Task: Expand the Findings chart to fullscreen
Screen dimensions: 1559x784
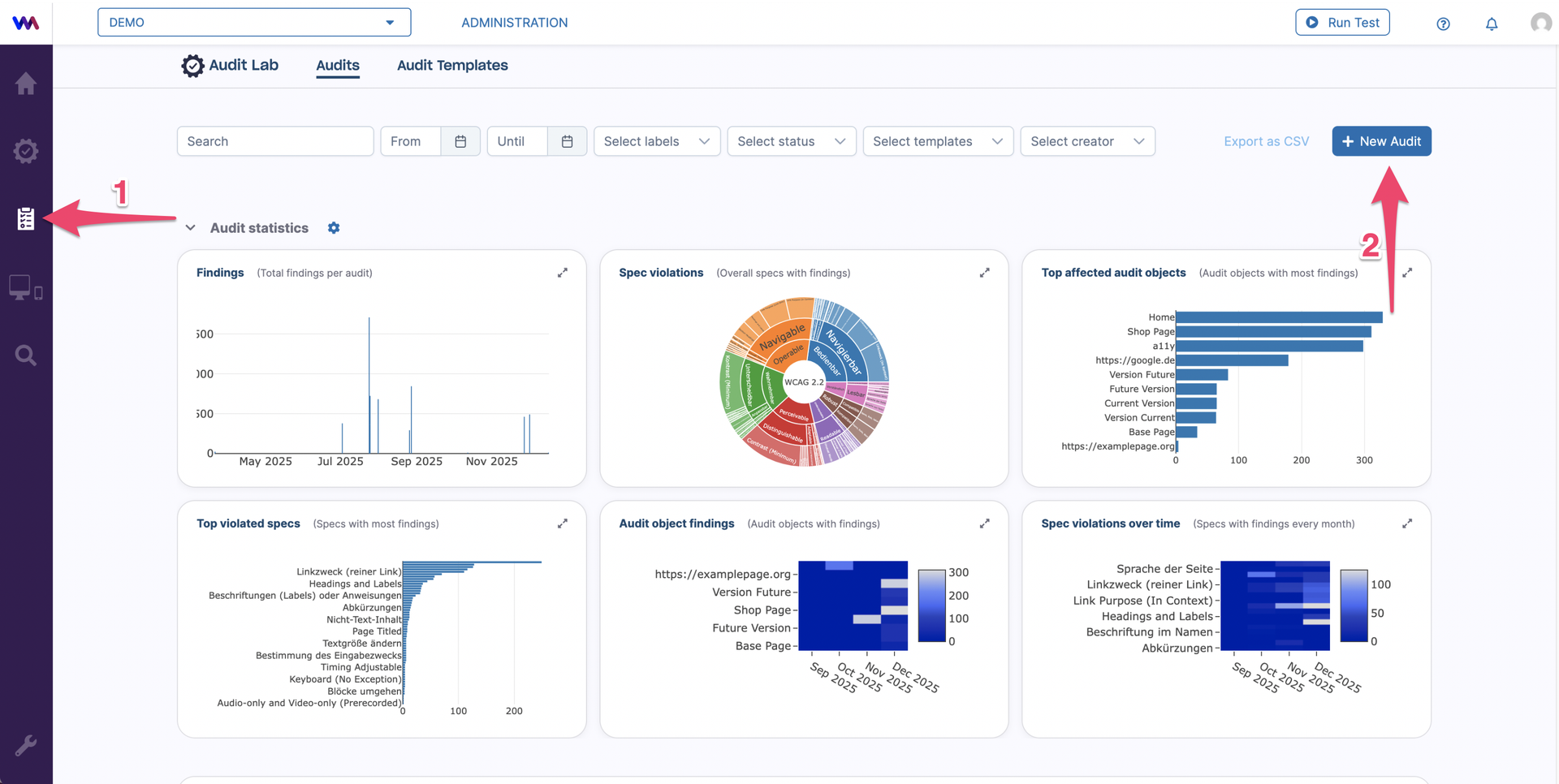Action: [x=563, y=273]
